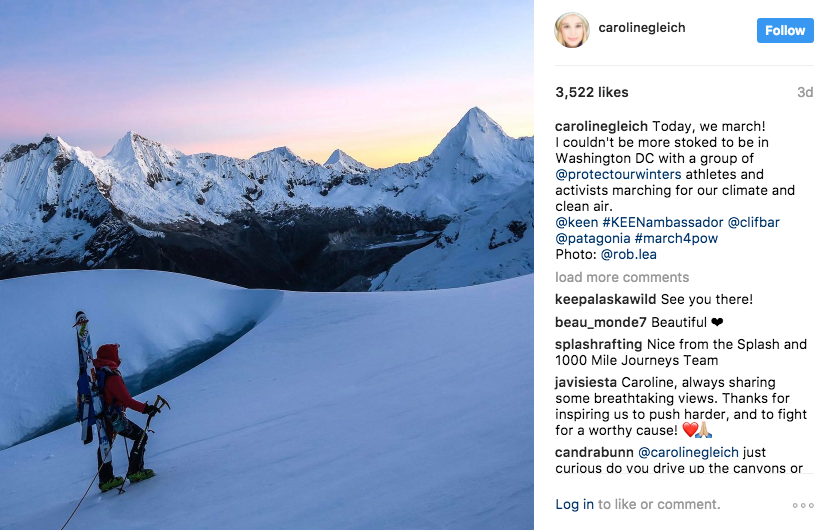This screenshot has height=530, width=829.
Task: Open the @patagonia profile mention
Action: 591,238
